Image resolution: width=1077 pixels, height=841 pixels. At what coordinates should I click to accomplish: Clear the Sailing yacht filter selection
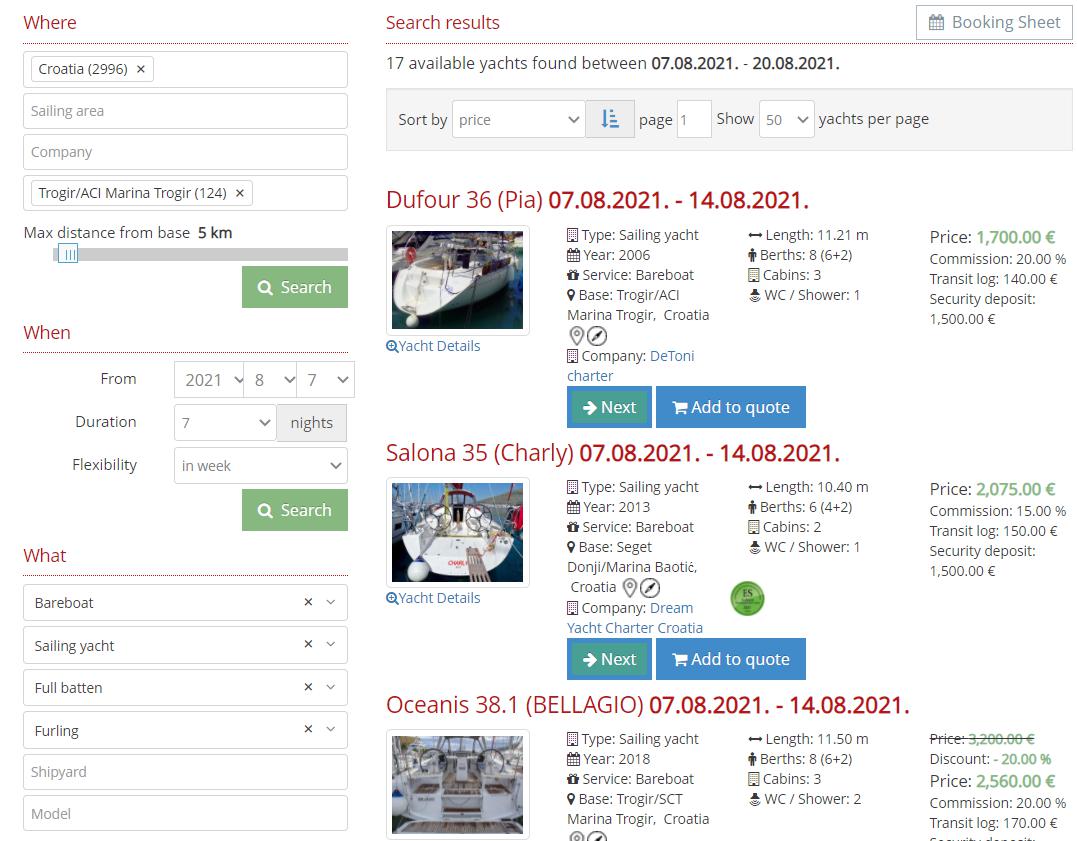click(308, 644)
